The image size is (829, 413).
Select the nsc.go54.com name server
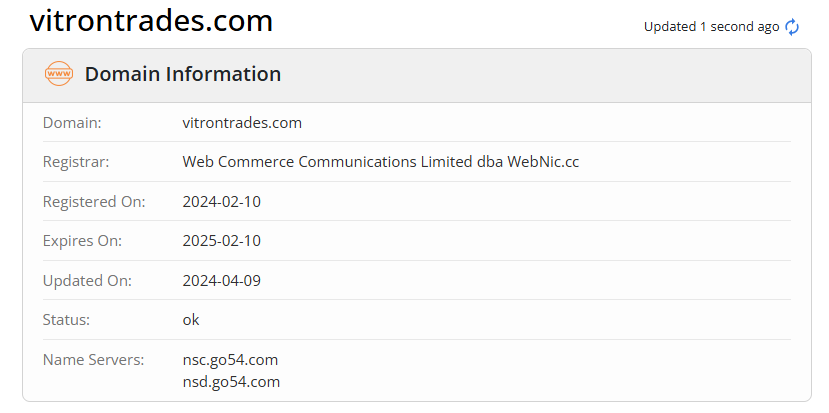[x=230, y=359]
